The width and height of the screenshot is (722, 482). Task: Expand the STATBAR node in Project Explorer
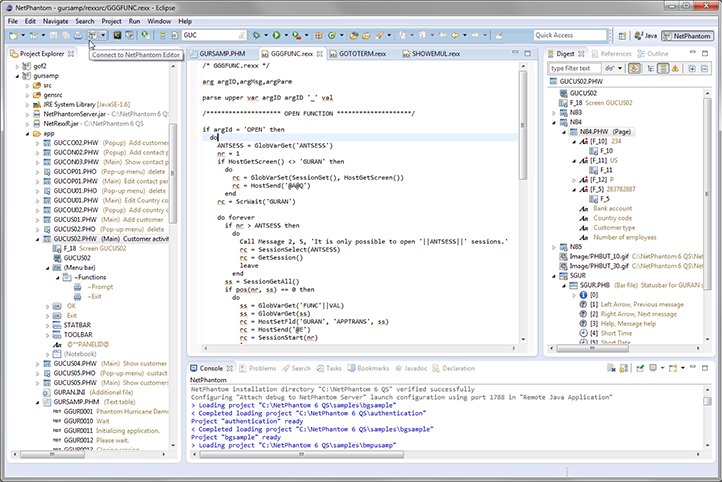pyautogui.click(x=47, y=325)
